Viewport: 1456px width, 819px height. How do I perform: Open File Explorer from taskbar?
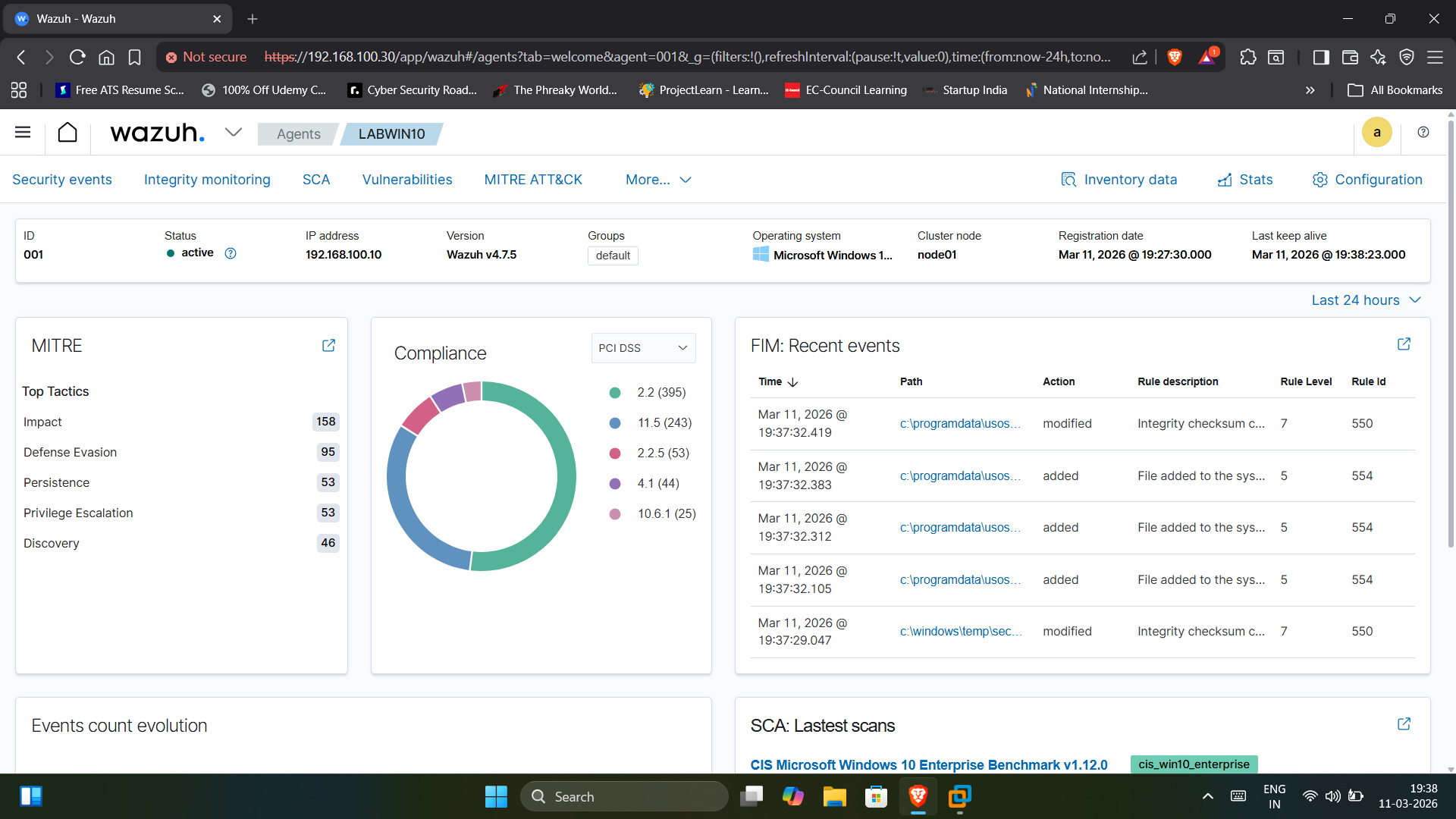point(834,796)
